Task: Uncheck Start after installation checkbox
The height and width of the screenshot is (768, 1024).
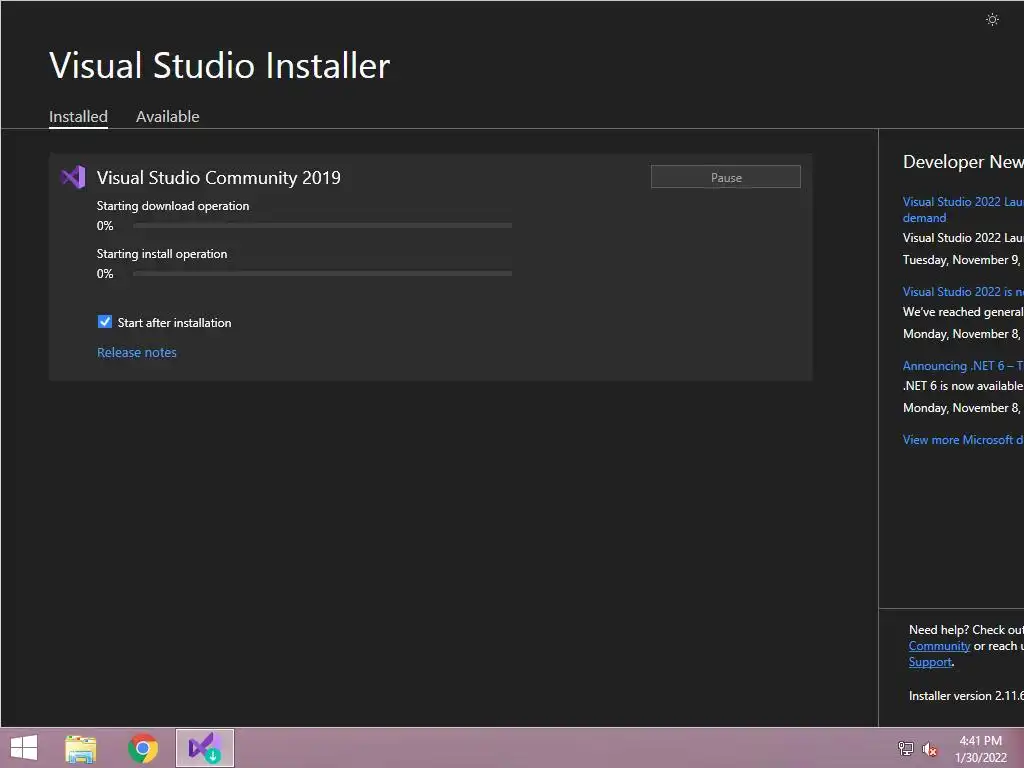Action: click(104, 321)
